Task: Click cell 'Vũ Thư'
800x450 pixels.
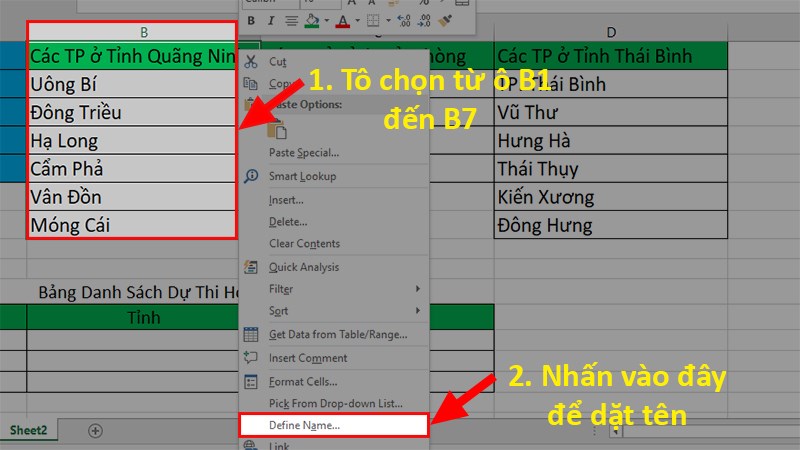Action: (x=611, y=112)
